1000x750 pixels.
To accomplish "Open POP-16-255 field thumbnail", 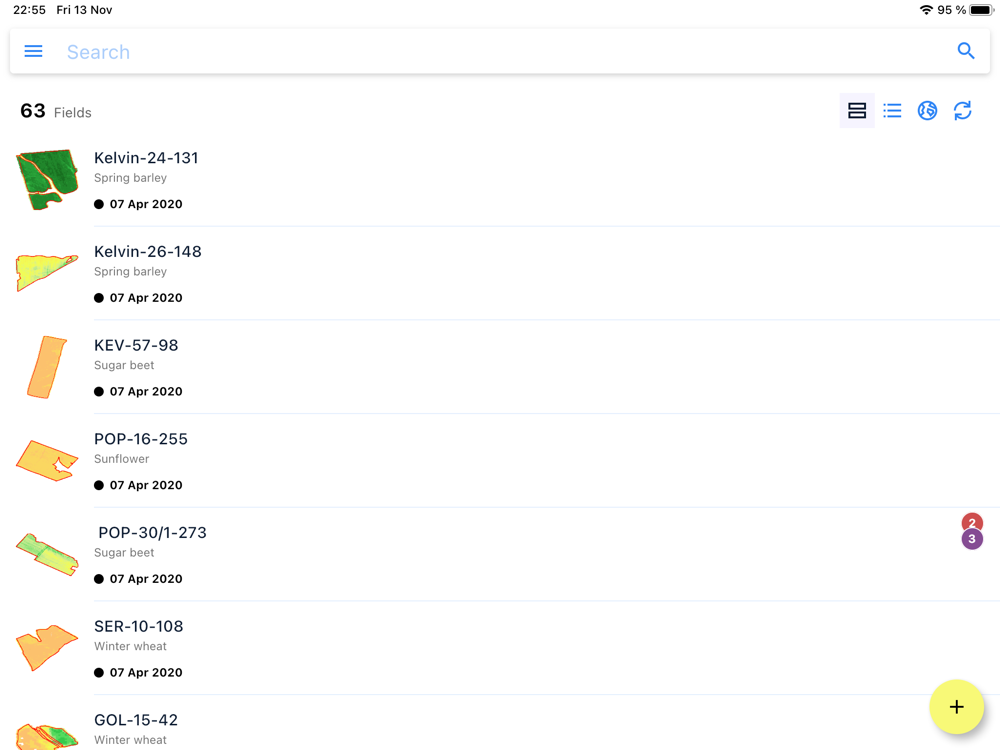I will point(47,460).
